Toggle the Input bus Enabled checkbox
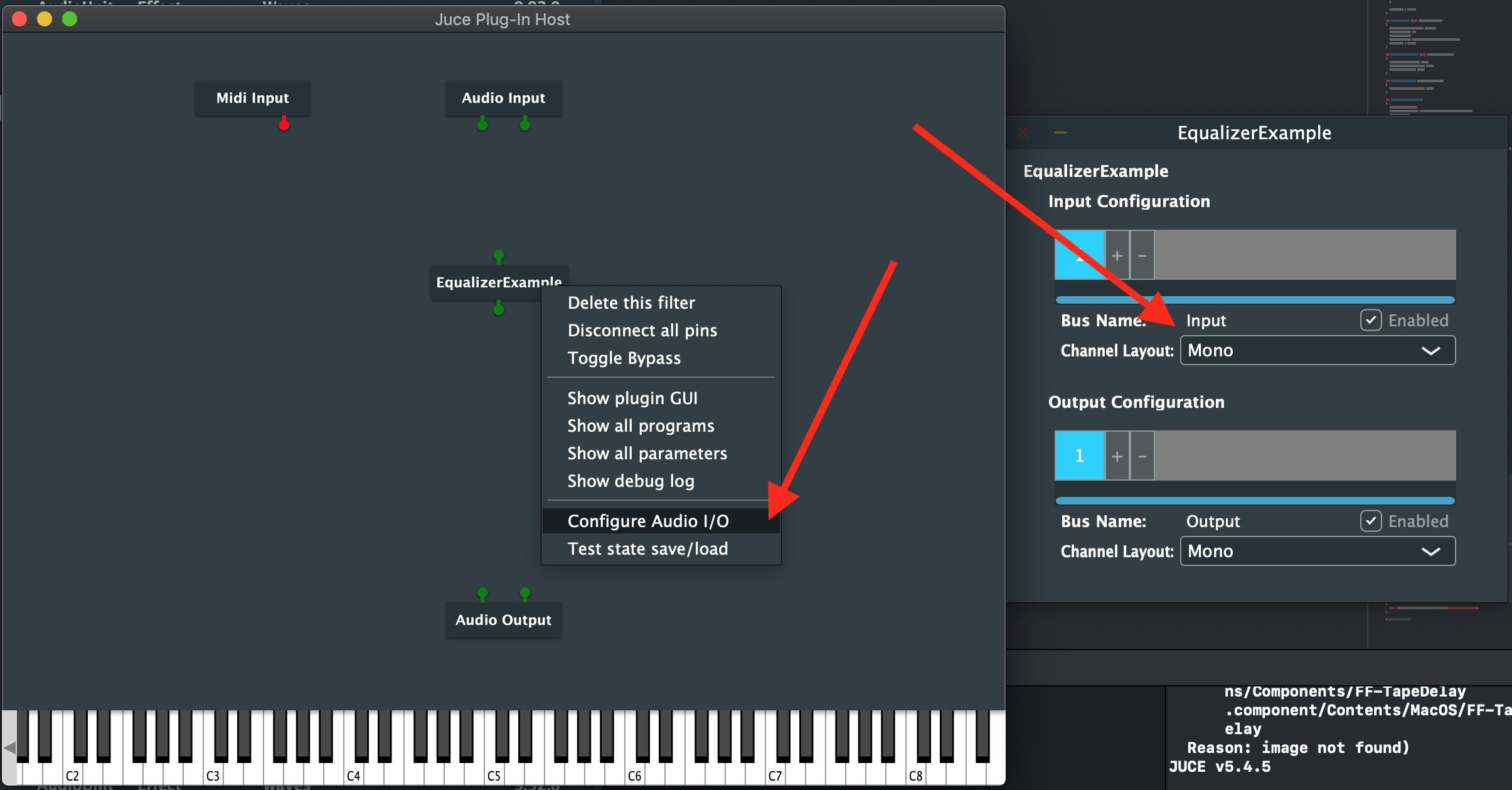 pos(1371,320)
